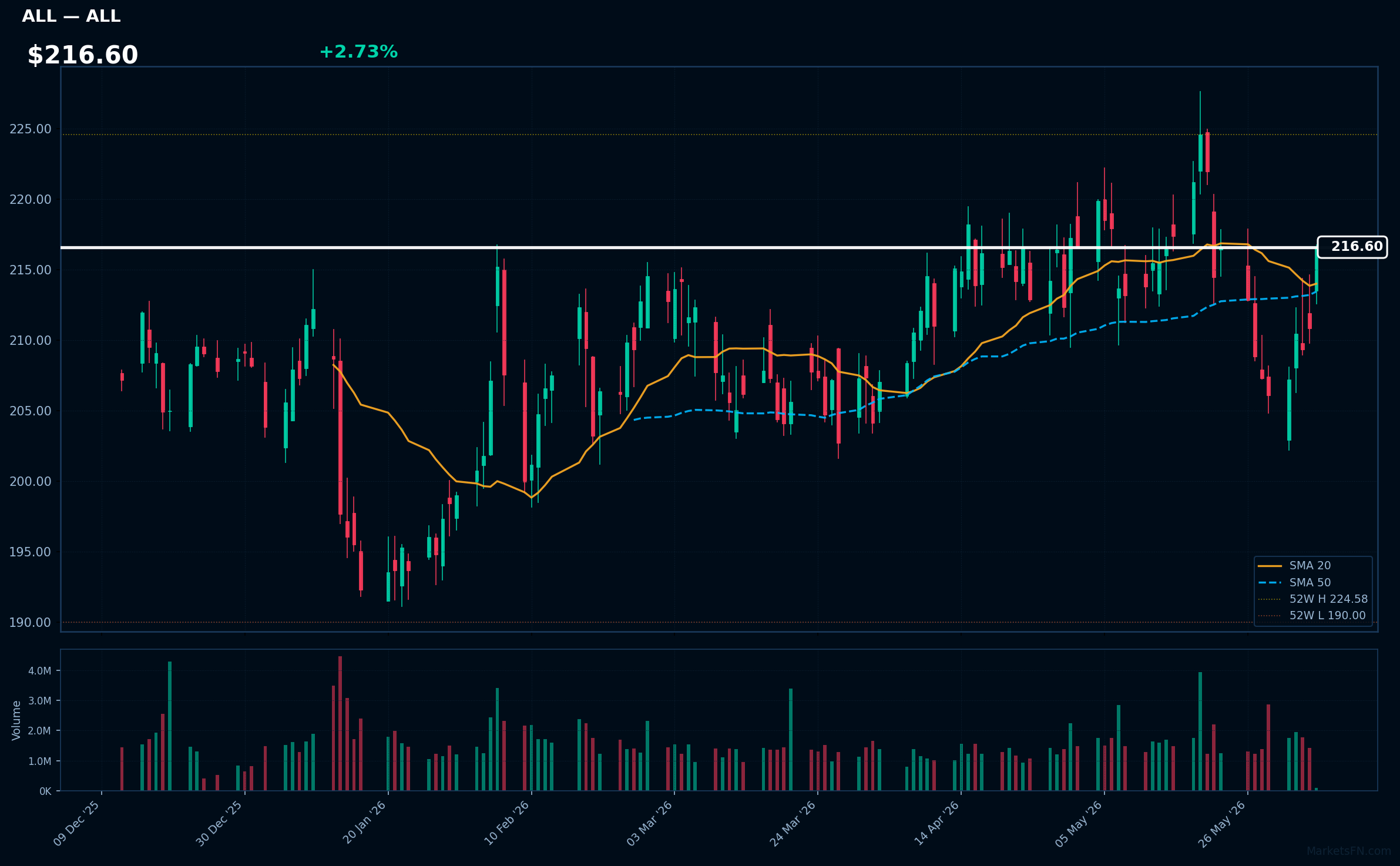Select 52W L 190.00 legend entry

click(1311, 615)
